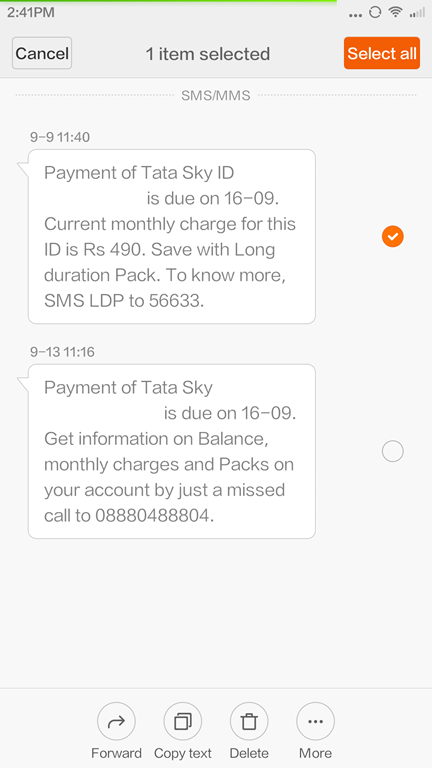Screen dimensions: 432x768
Task: Tap the Wi-Fi status icon
Action: coord(395,13)
